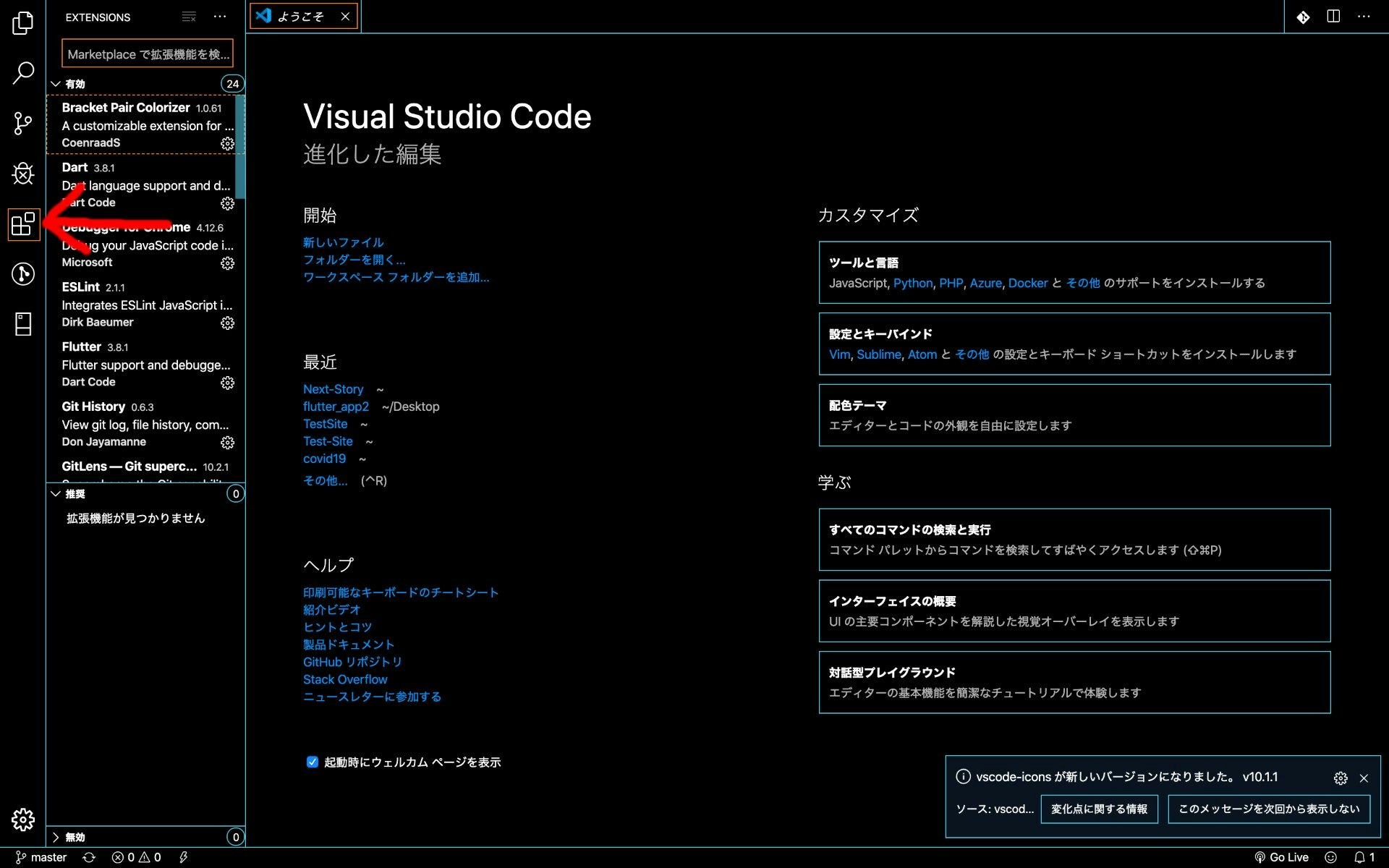
Task: Open the Extensions panel more actions menu
Action: coord(221,17)
